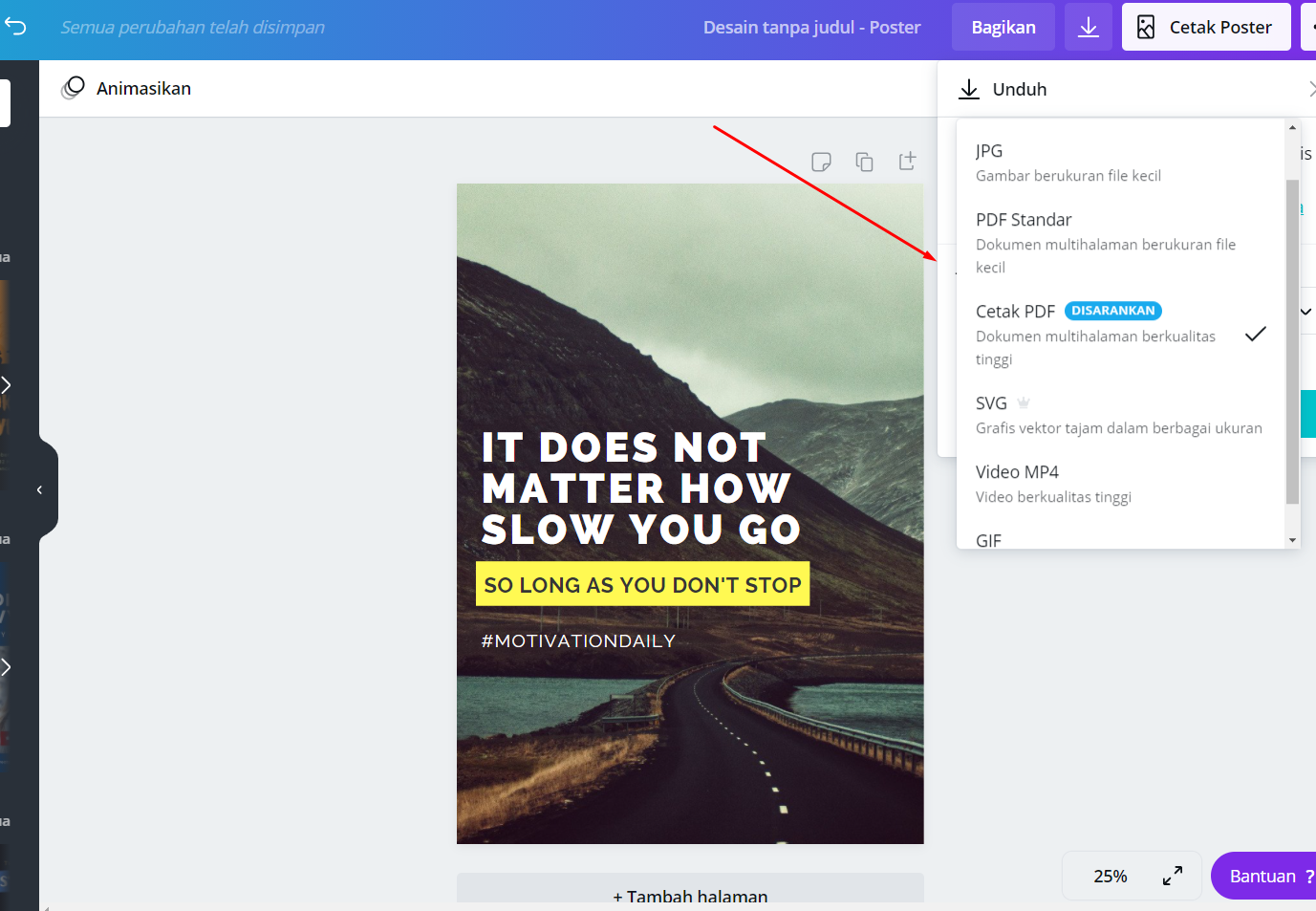Click the add note icon above poster
Image resolution: width=1316 pixels, height=911 pixels.
point(821,162)
